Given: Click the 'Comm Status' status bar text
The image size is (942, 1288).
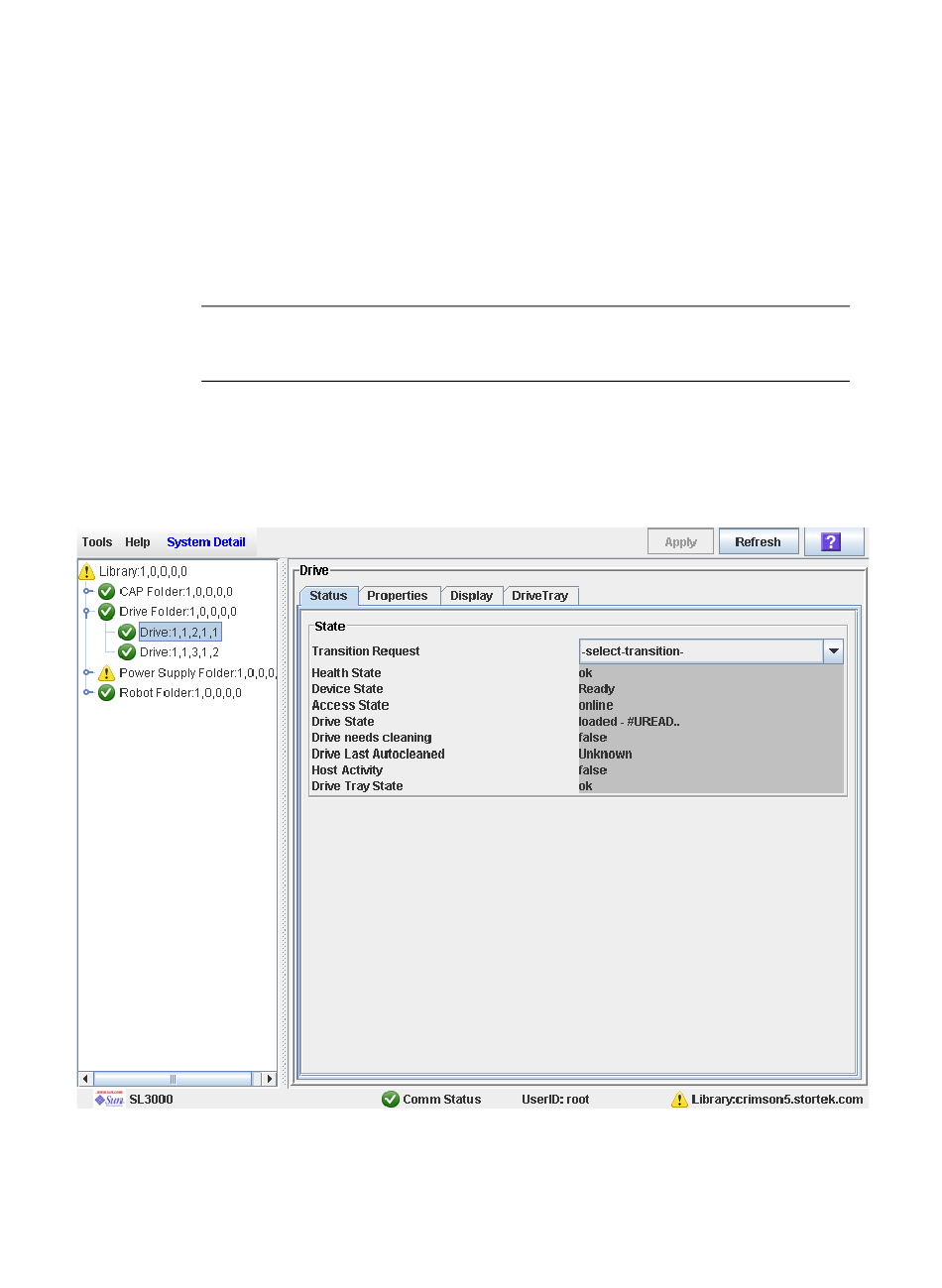Looking at the screenshot, I should click(442, 1100).
